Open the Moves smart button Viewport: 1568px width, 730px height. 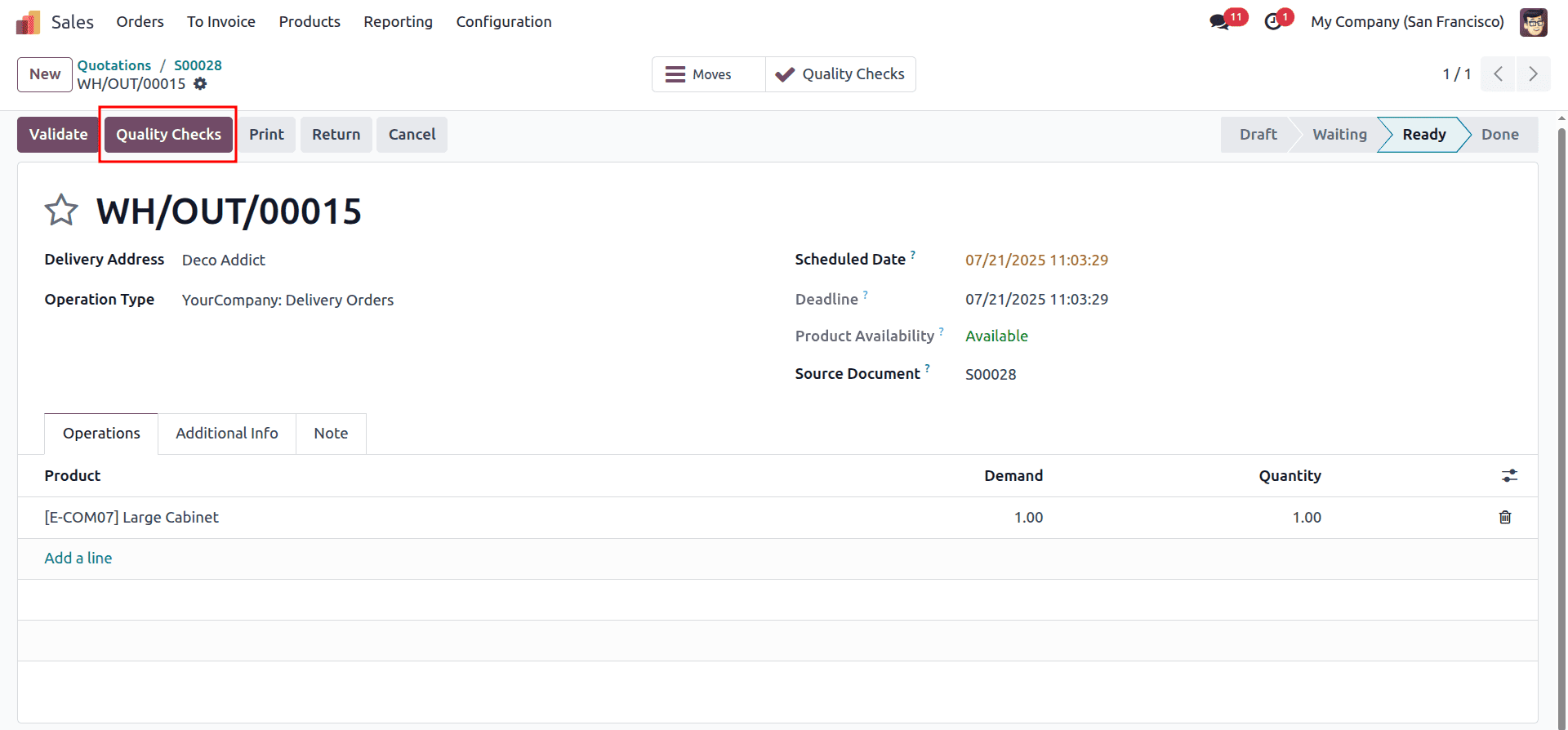point(709,74)
